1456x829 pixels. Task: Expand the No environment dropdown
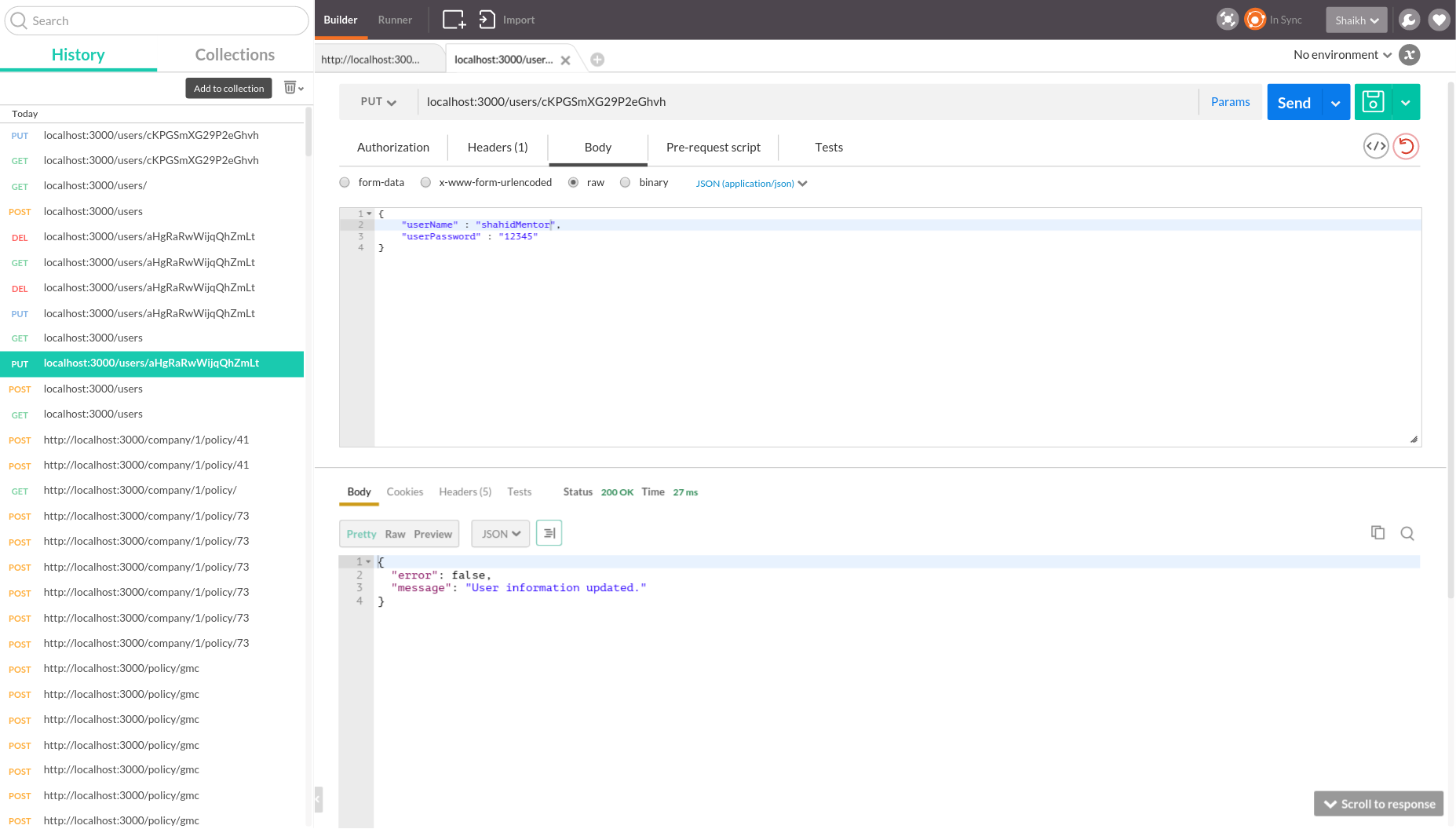click(1341, 54)
